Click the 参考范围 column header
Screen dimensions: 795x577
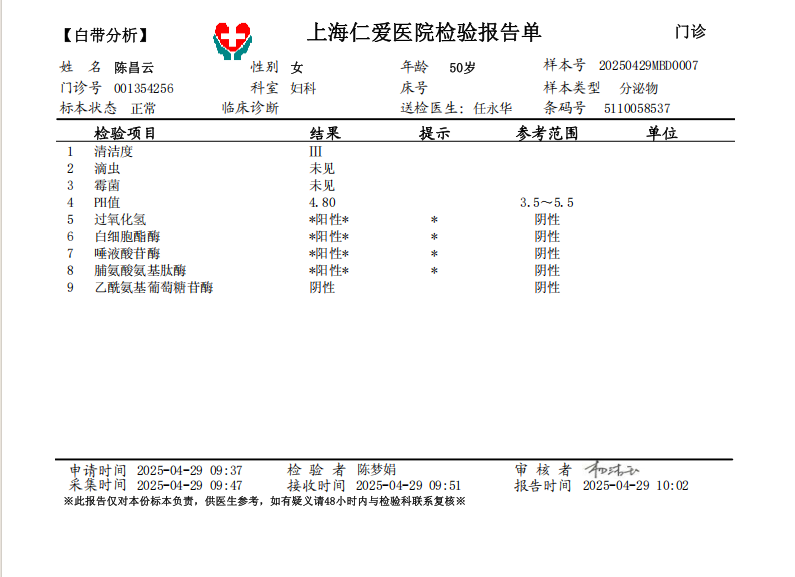[x=547, y=133]
